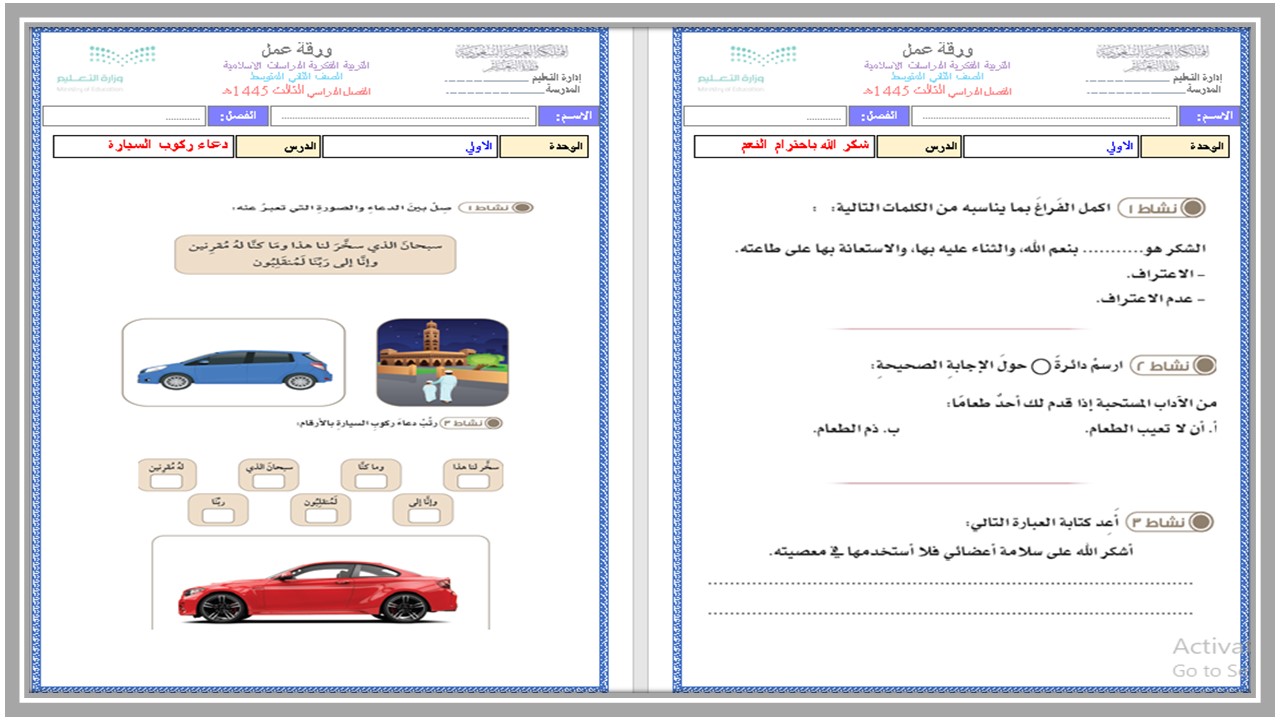This screenshot has width=1280, height=720.
Task: Click the Ministry of Education logo on right page
Action: [x=747, y=67]
